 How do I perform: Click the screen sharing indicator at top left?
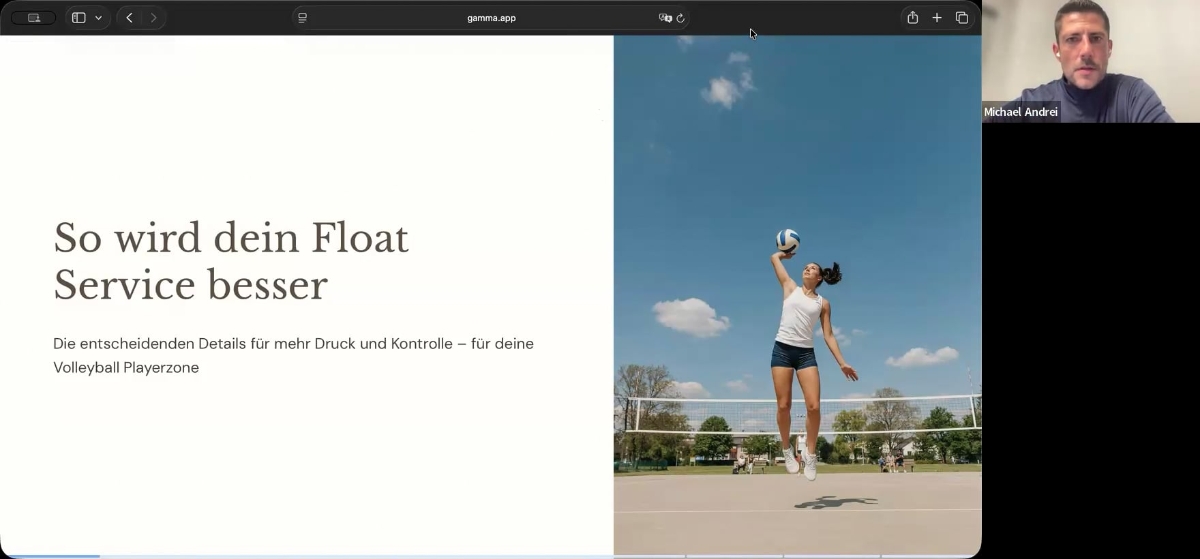click(x=33, y=18)
